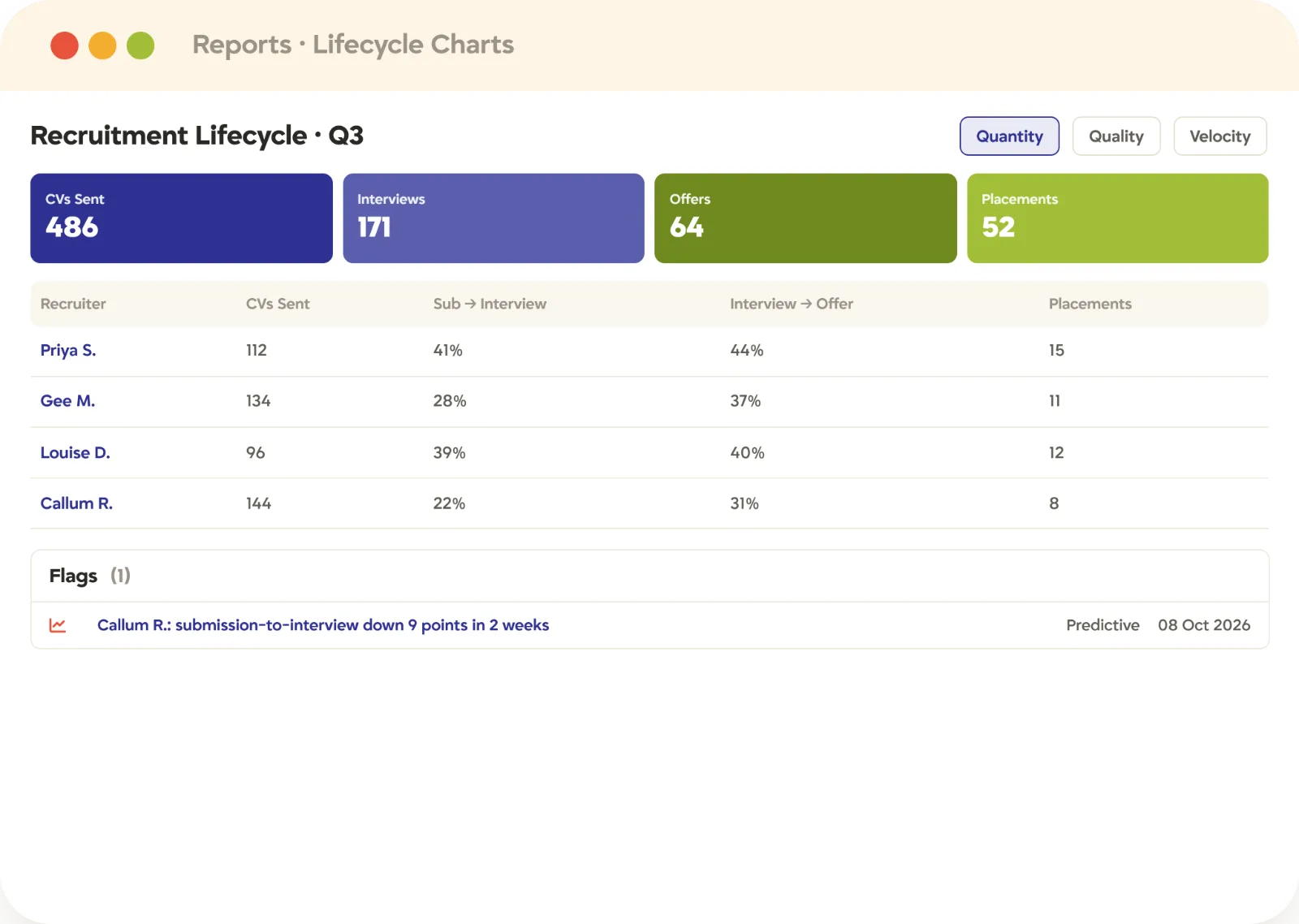Select Priya S. sub-to-interview 41%
Image resolution: width=1299 pixels, height=924 pixels.
point(447,351)
